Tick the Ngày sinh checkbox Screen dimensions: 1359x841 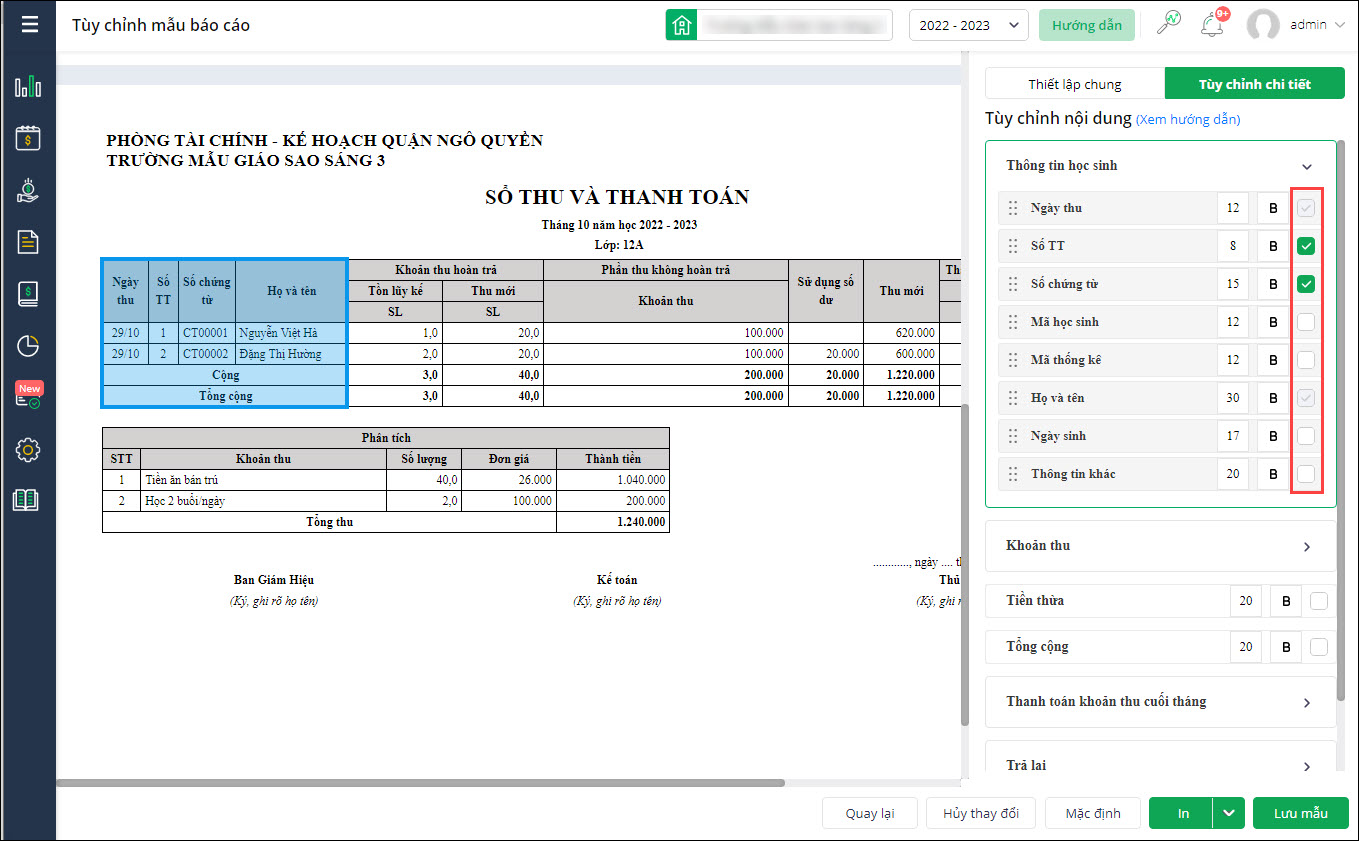(1306, 436)
